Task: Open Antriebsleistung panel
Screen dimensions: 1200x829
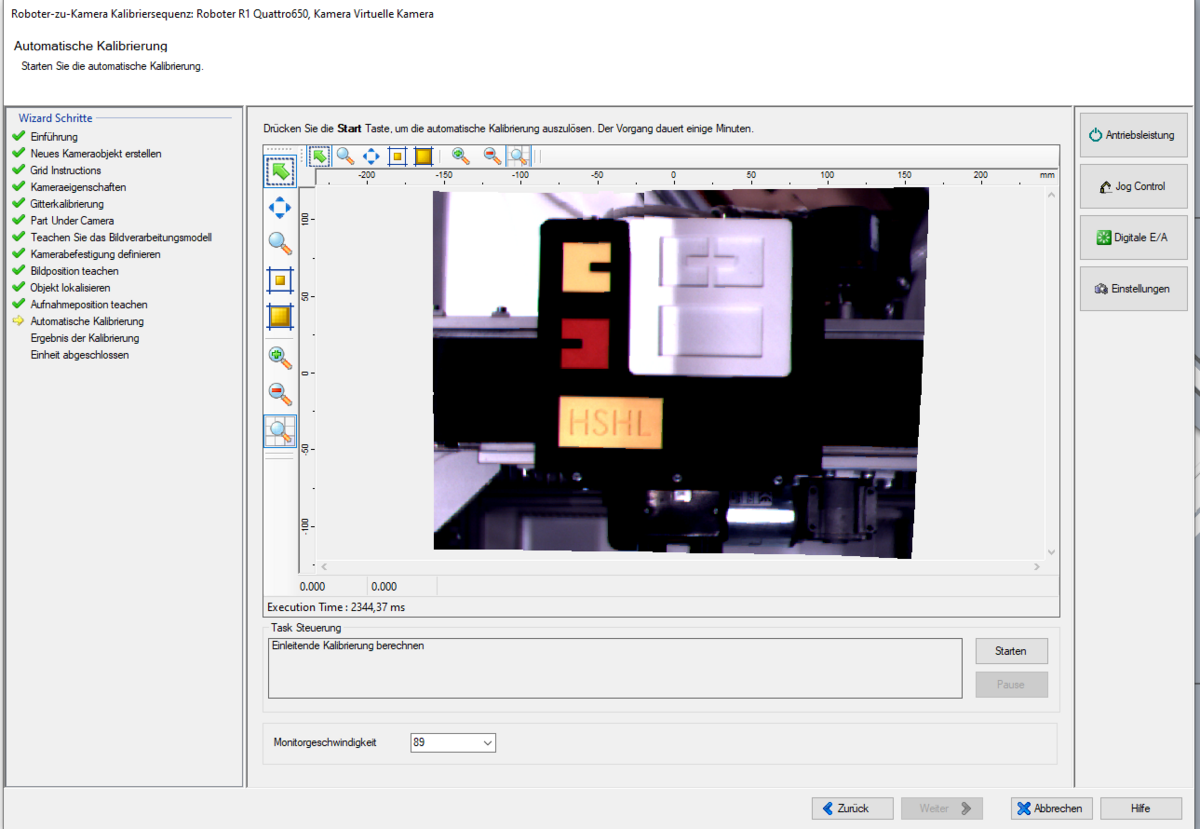Action: coord(1132,135)
